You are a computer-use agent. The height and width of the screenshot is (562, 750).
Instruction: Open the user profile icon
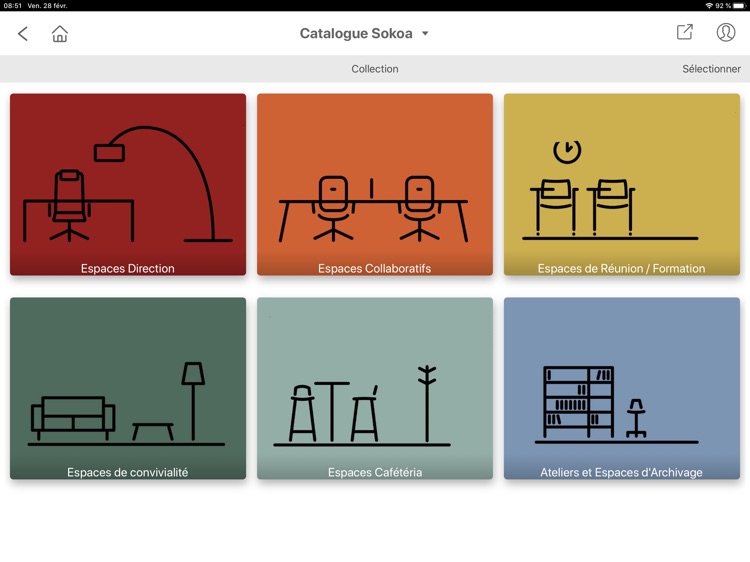point(725,33)
